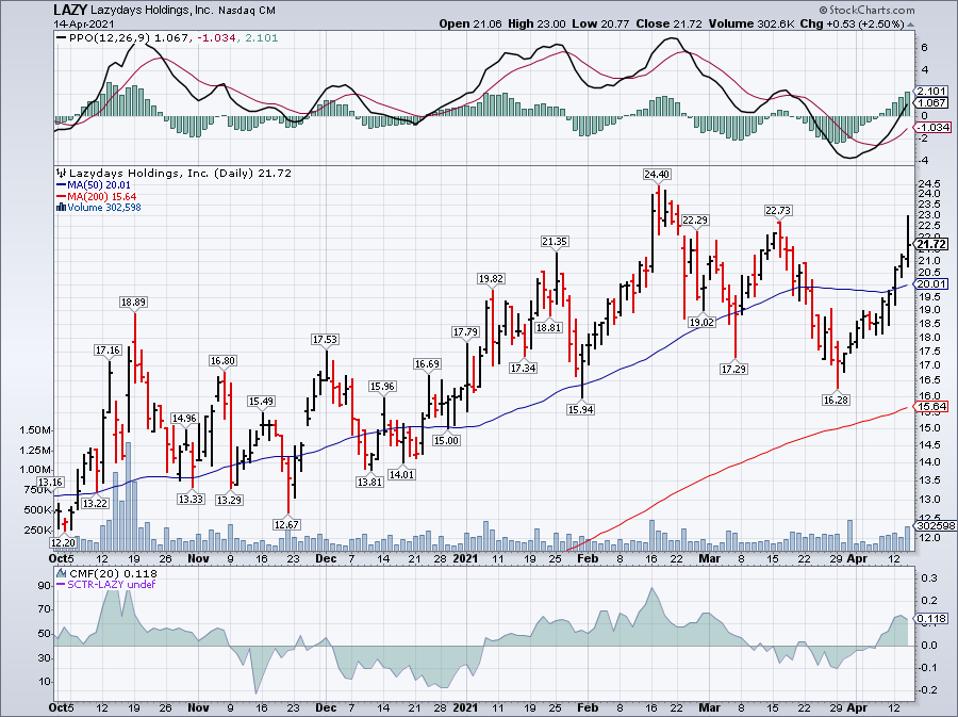Click the blue MA(50) legend line swatch
This screenshot has height=717, width=958.
point(60,185)
